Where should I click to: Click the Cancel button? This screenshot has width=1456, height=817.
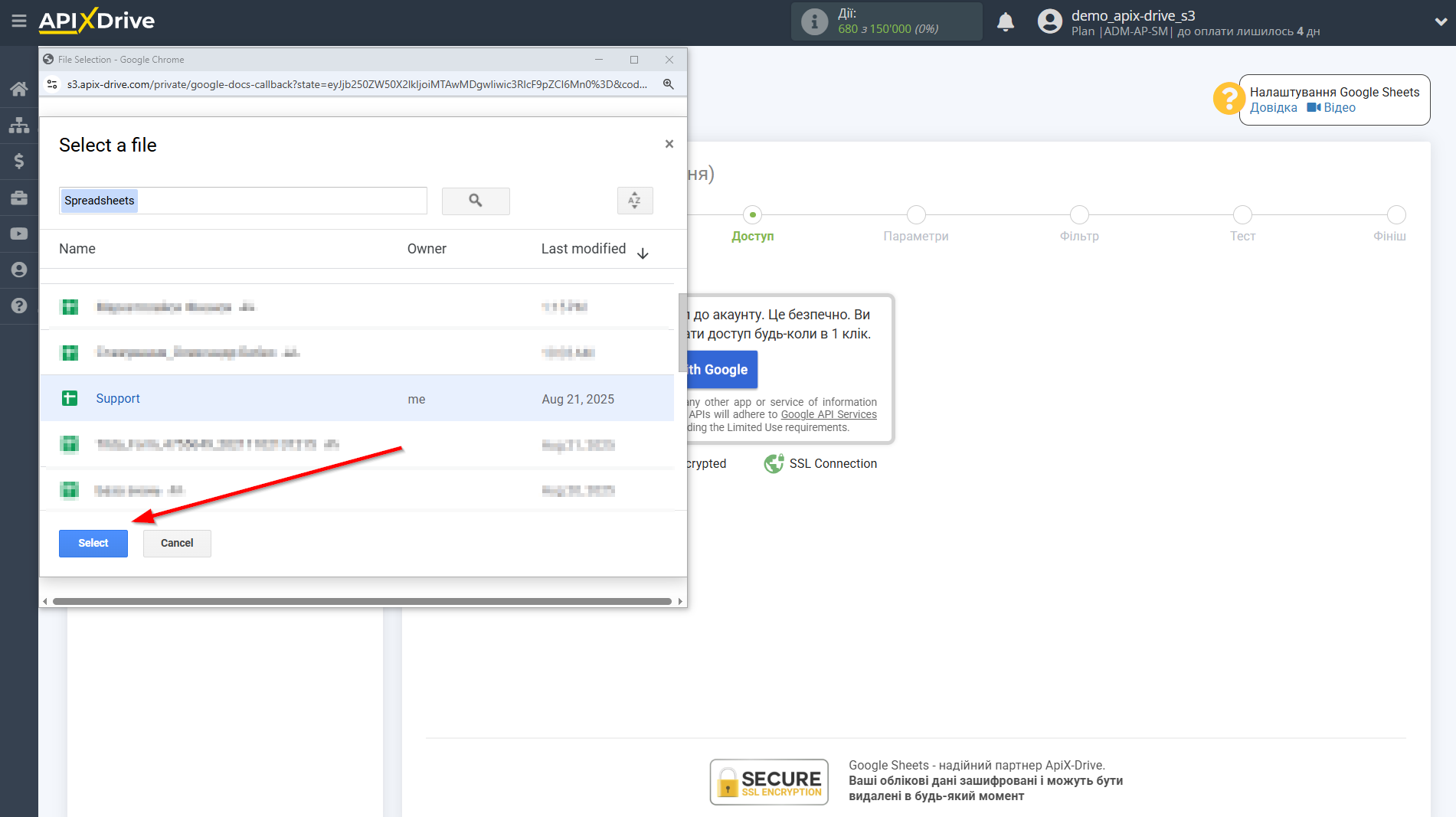point(177,543)
